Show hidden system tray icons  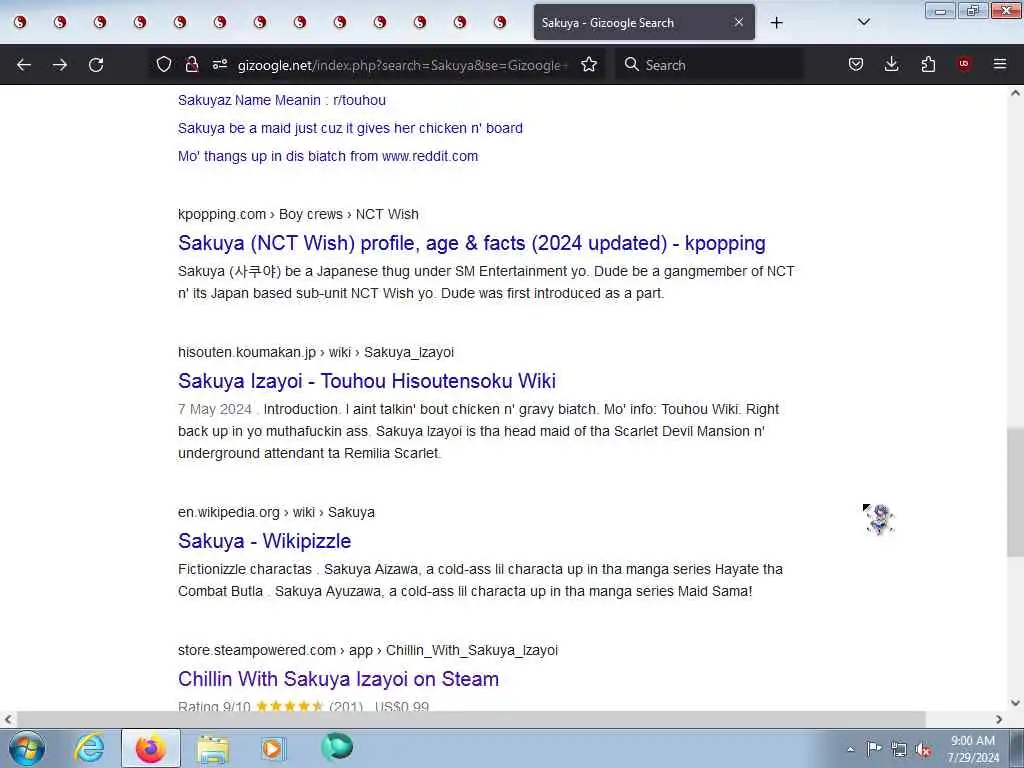tap(850, 749)
